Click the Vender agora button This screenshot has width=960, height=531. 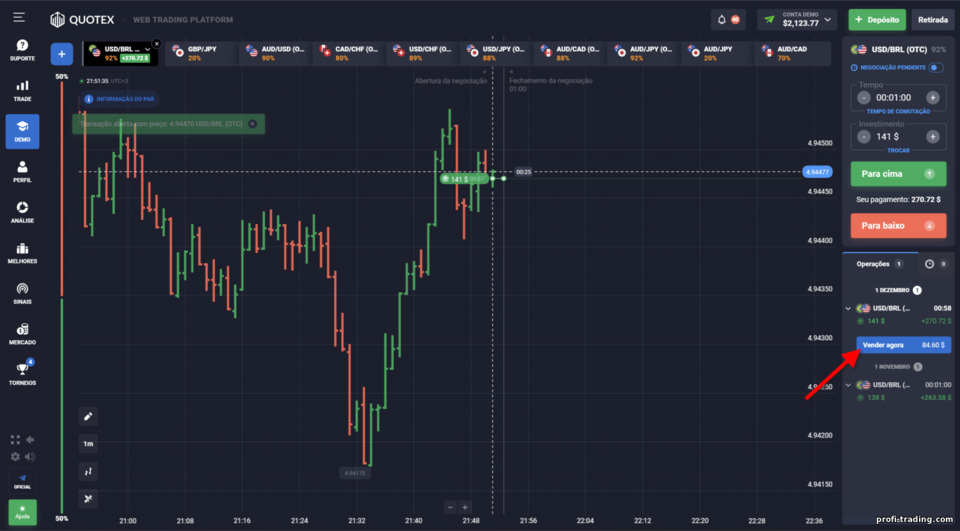pyautogui.click(x=903, y=345)
